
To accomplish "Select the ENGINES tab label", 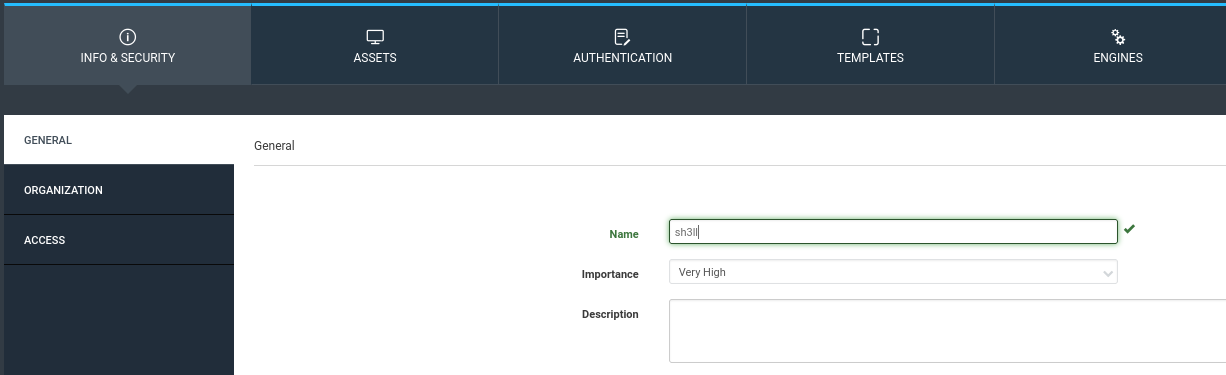I will (1118, 58).
